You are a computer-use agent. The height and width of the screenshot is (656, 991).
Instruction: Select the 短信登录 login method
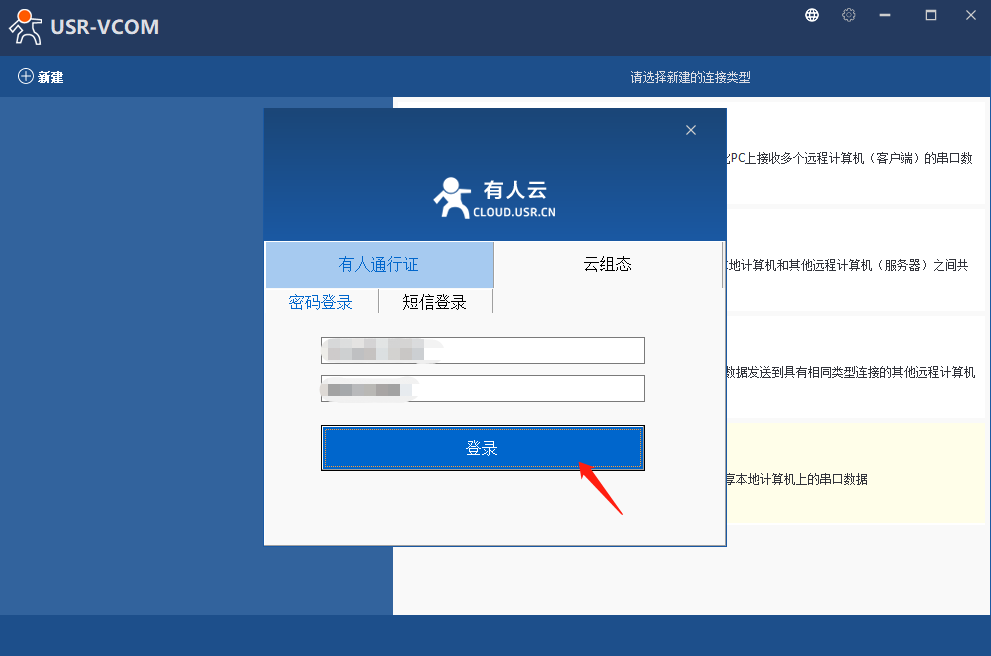pos(435,302)
